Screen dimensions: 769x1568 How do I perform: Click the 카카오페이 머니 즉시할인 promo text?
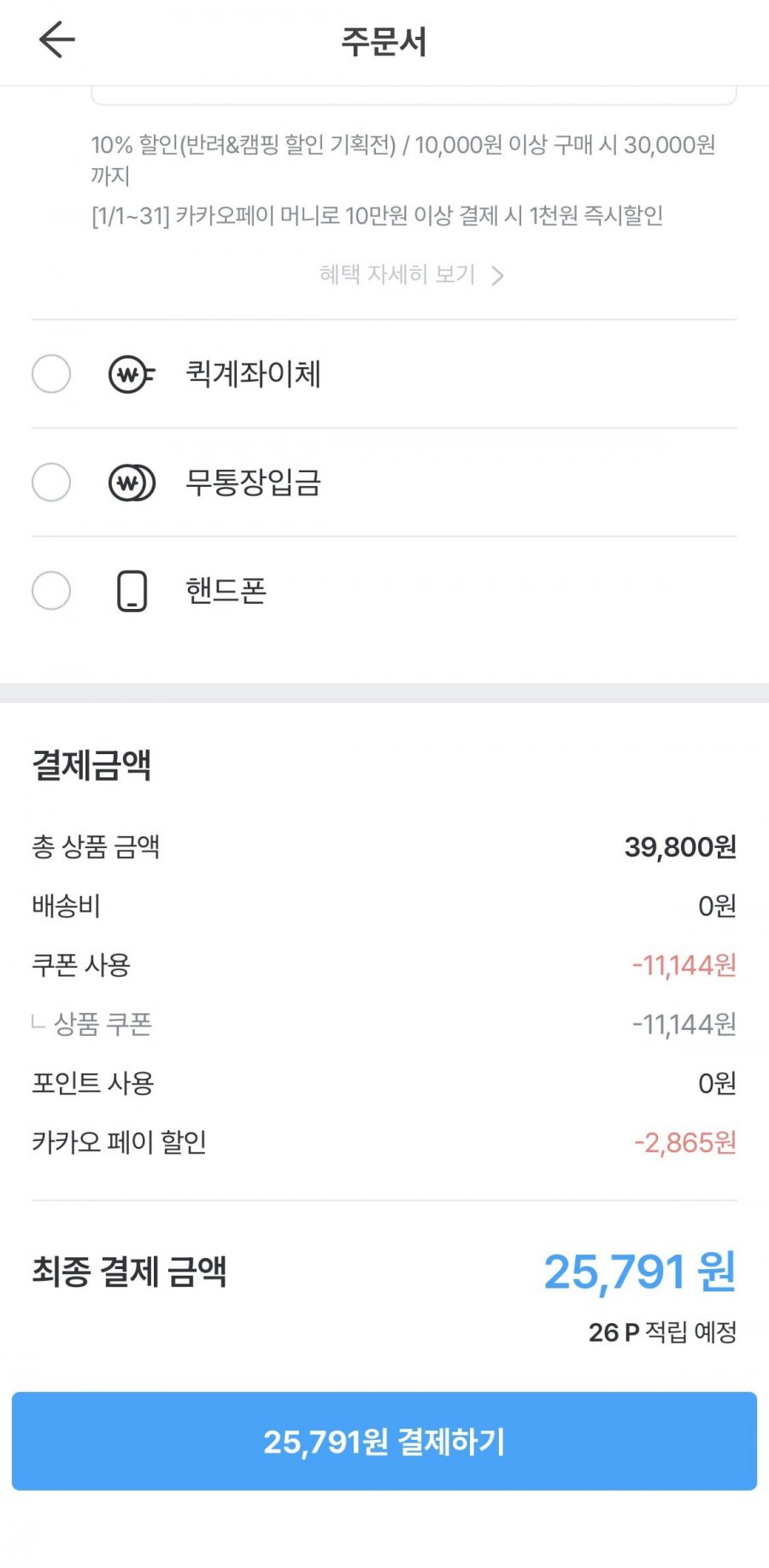[377, 216]
